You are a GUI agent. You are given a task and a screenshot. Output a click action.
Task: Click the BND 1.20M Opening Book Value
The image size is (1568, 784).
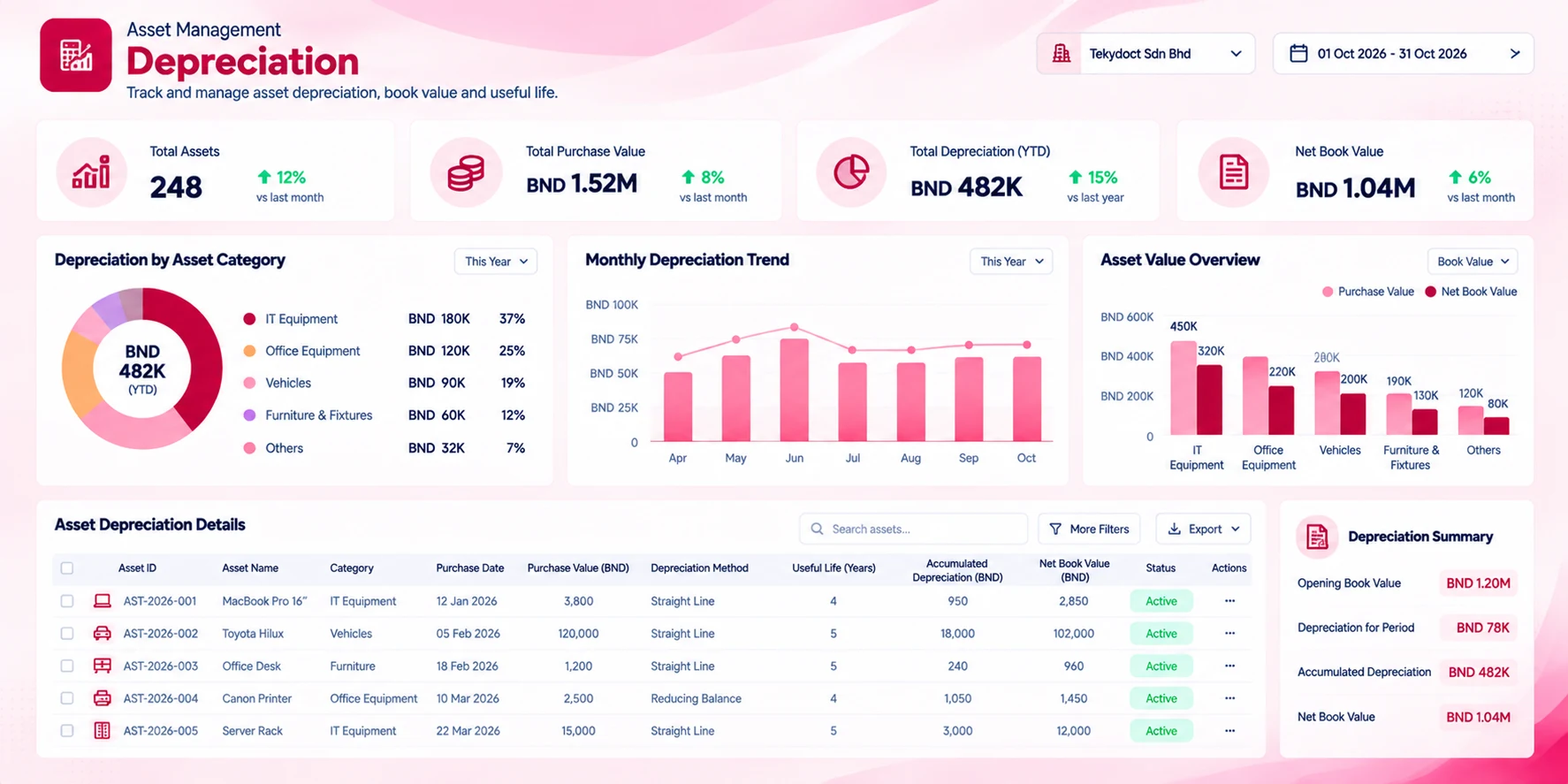coord(1478,583)
